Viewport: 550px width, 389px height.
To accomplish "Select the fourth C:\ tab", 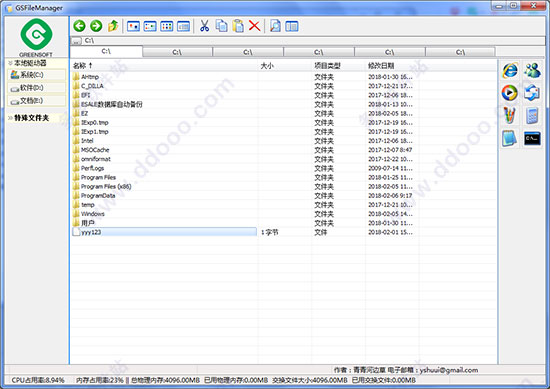I will (x=319, y=52).
